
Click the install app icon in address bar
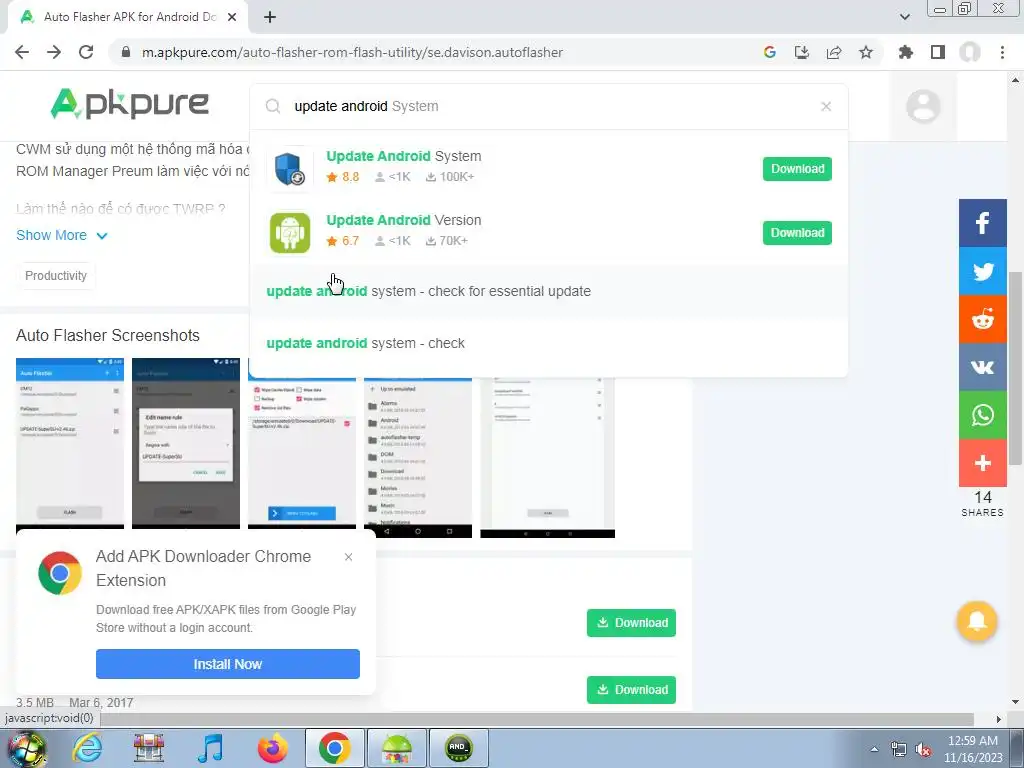coord(801,52)
